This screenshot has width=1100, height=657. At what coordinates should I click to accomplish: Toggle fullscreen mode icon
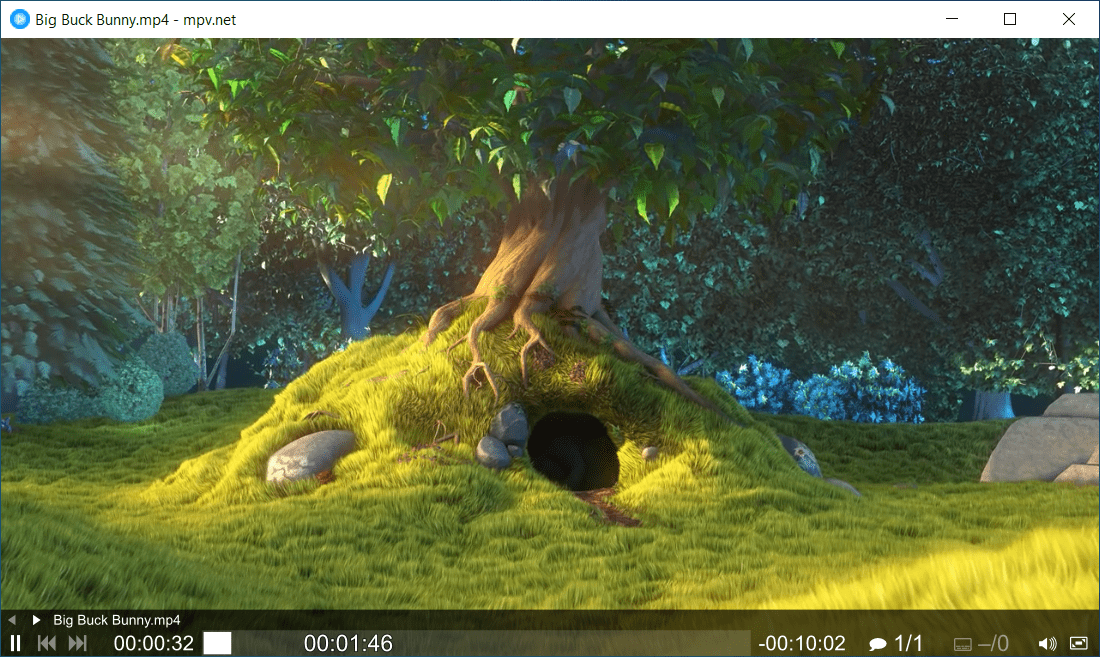pyautogui.click(x=1079, y=643)
